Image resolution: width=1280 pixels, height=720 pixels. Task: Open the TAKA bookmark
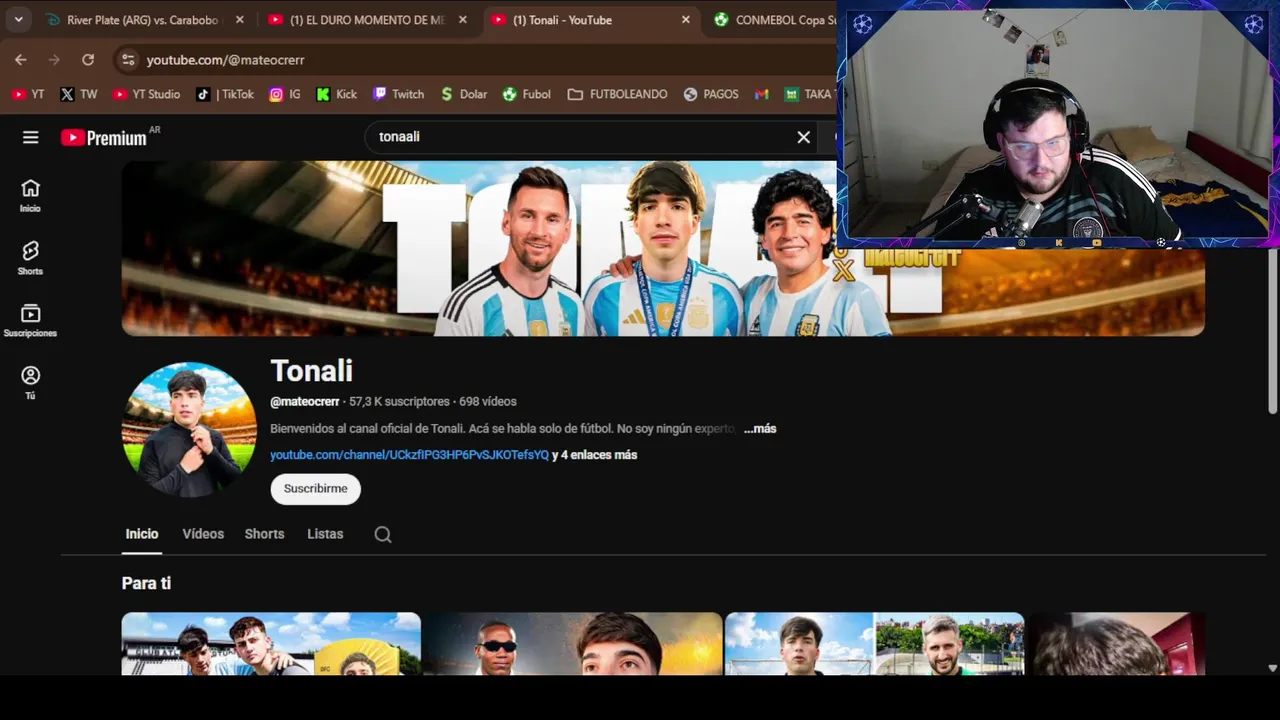coord(808,94)
